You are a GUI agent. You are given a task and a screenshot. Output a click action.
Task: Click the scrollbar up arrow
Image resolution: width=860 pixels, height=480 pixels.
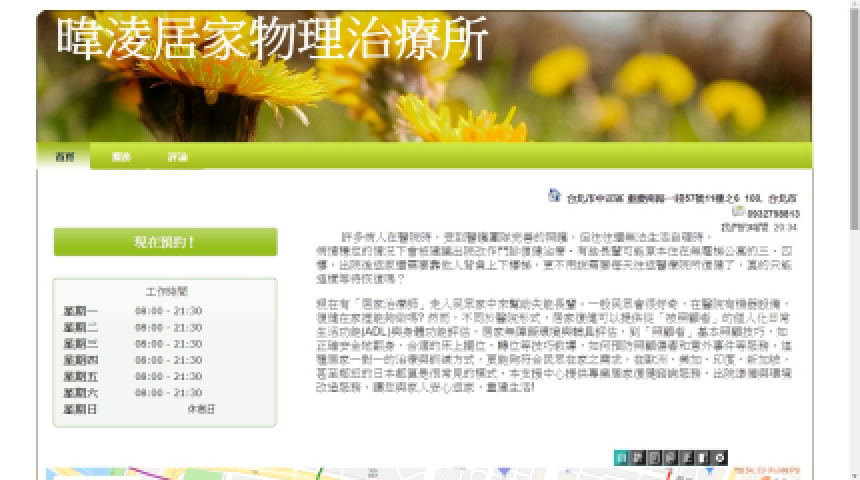[851, 7]
